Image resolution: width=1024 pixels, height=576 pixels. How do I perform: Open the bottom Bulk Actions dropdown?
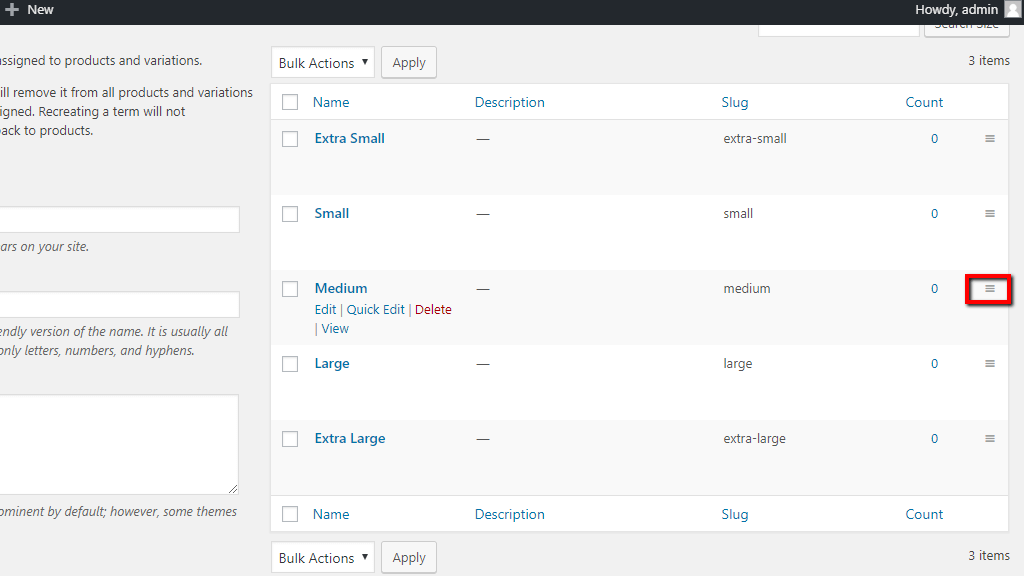323,558
